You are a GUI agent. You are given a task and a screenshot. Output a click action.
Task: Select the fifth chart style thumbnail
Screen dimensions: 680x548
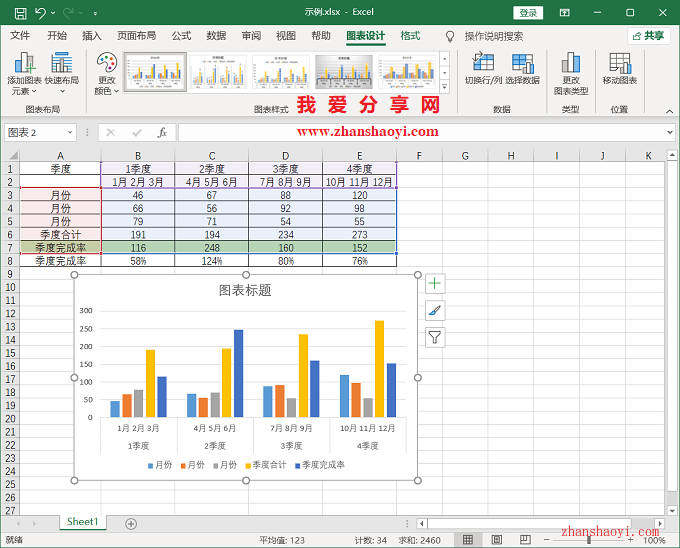click(407, 72)
